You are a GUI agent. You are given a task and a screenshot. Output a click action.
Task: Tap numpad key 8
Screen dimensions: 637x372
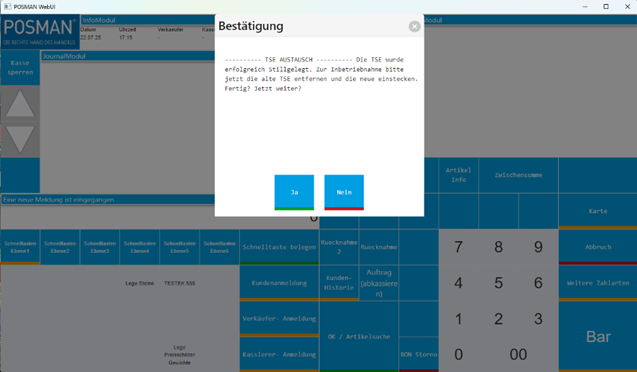point(498,247)
